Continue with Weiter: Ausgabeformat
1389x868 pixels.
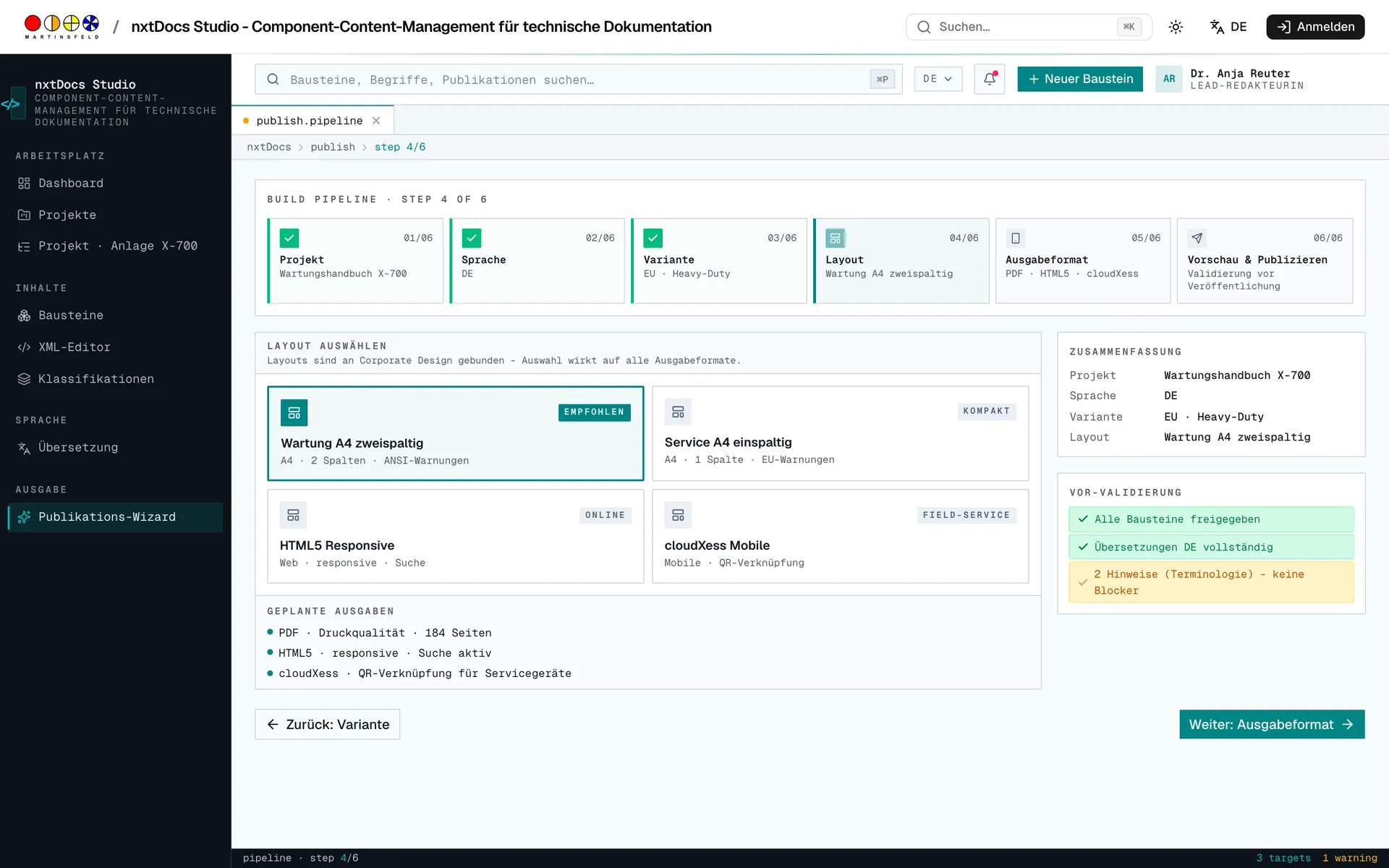click(1272, 725)
